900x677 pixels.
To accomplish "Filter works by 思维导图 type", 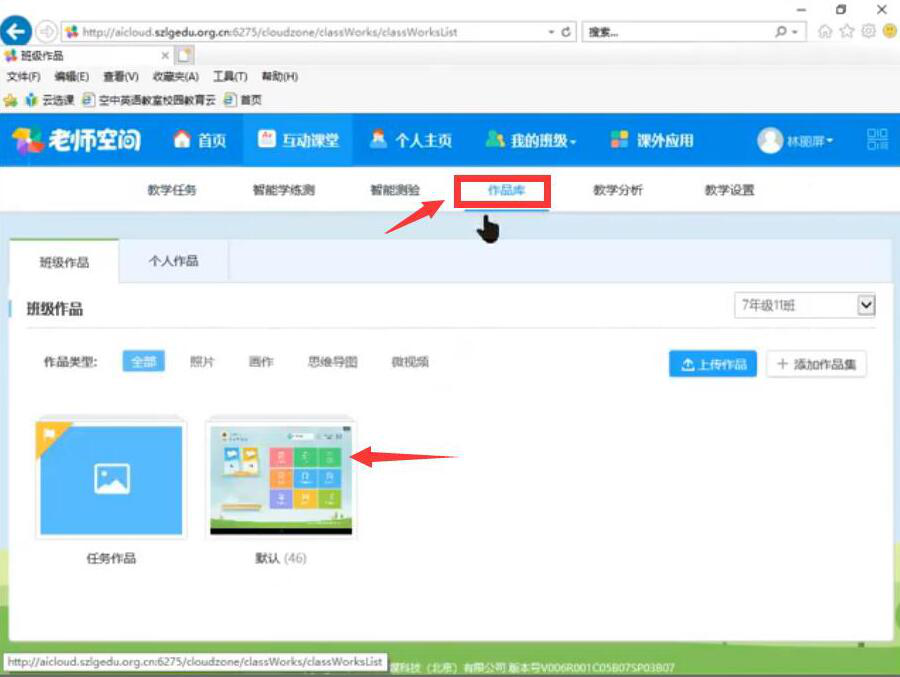I will click(x=333, y=362).
